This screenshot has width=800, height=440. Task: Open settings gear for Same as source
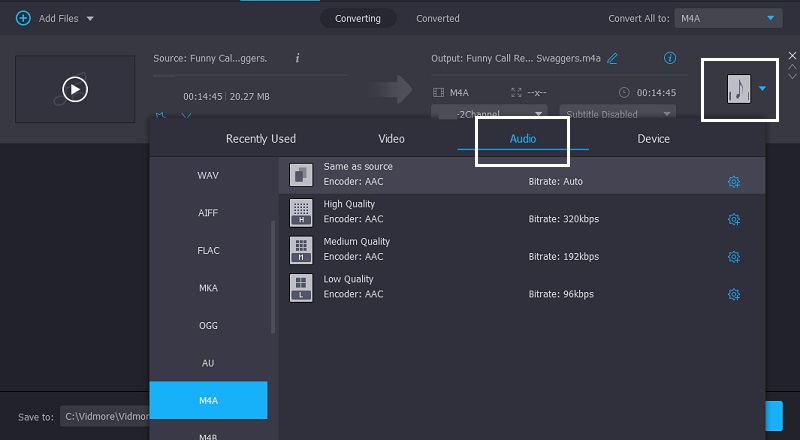click(733, 182)
